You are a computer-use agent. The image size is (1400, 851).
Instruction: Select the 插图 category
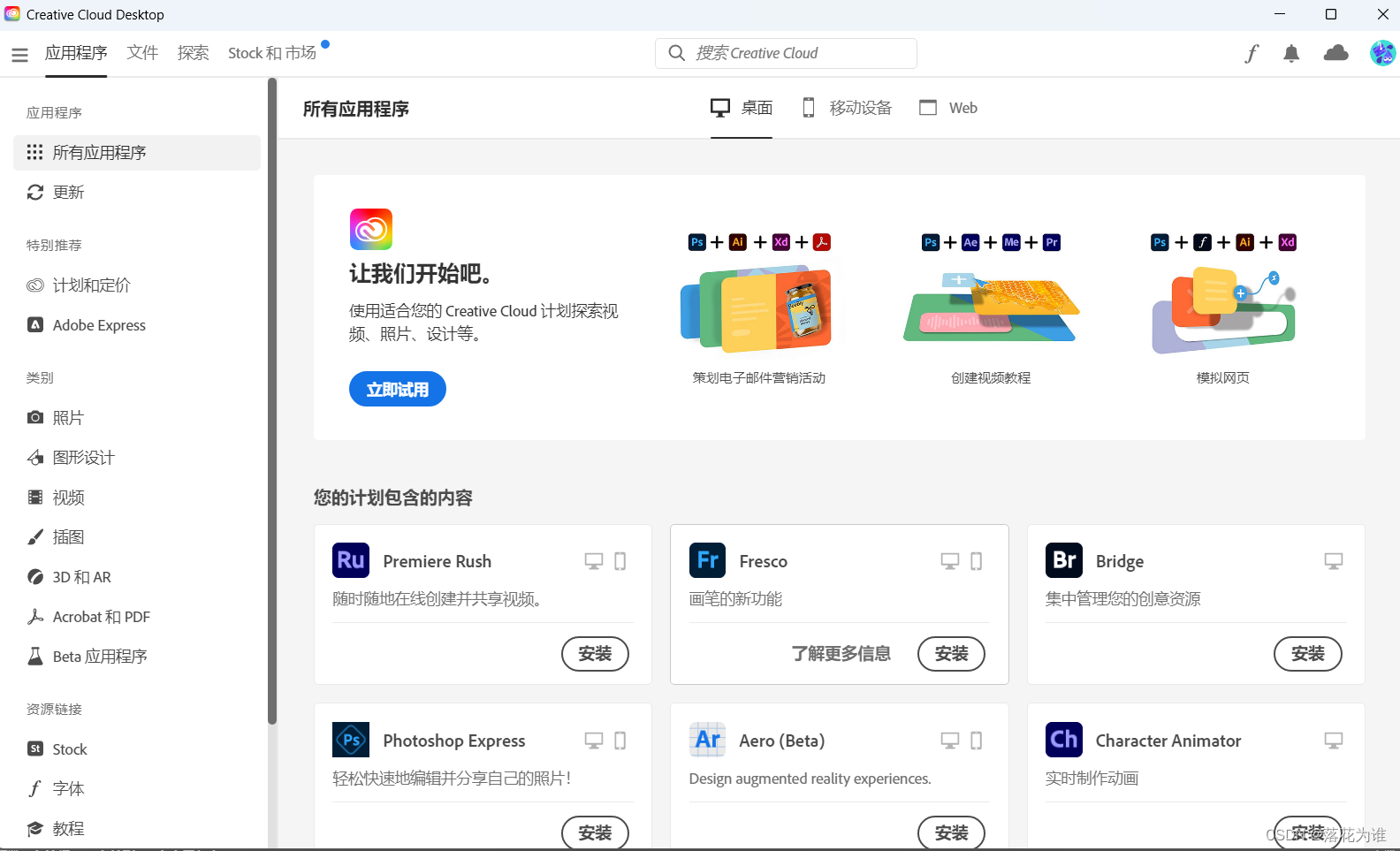[137, 537]
